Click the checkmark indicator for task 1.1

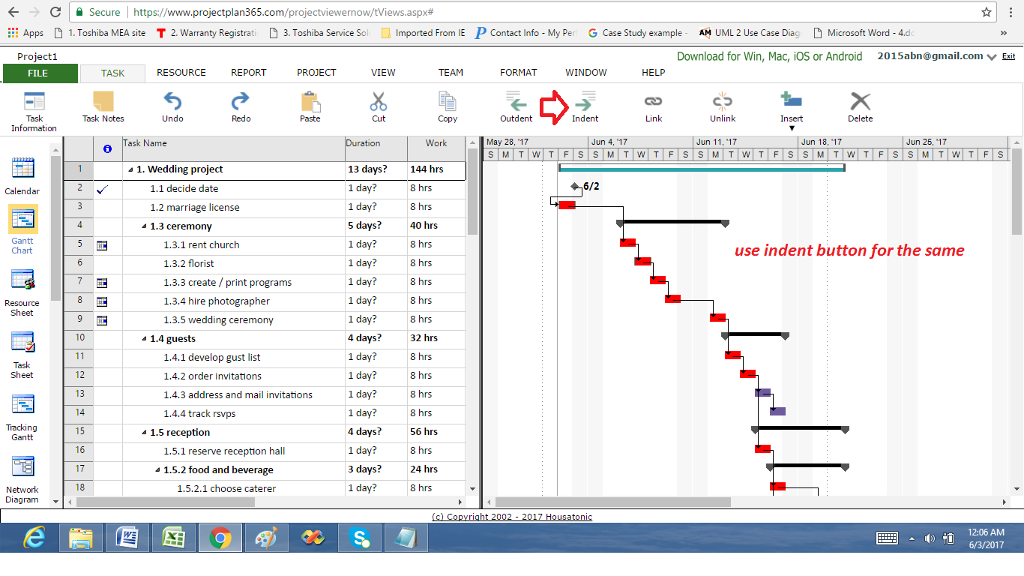click(x=104, y=188)
